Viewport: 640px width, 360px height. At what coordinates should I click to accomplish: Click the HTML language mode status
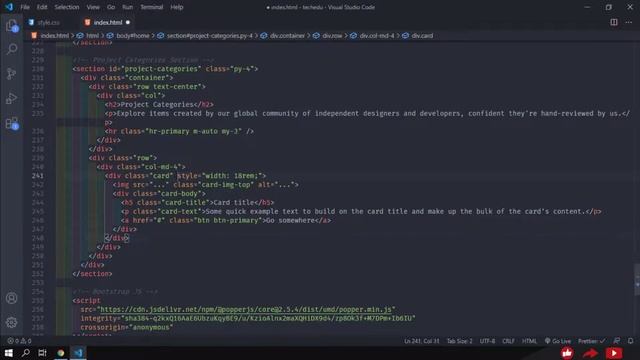click(529, 341)
